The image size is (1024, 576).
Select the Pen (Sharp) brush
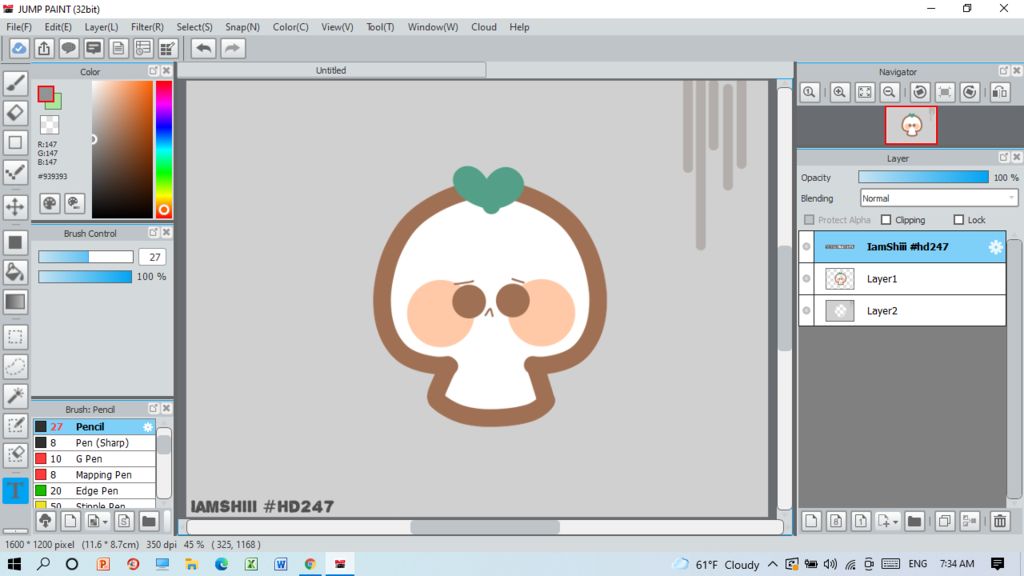click(95, 443)
